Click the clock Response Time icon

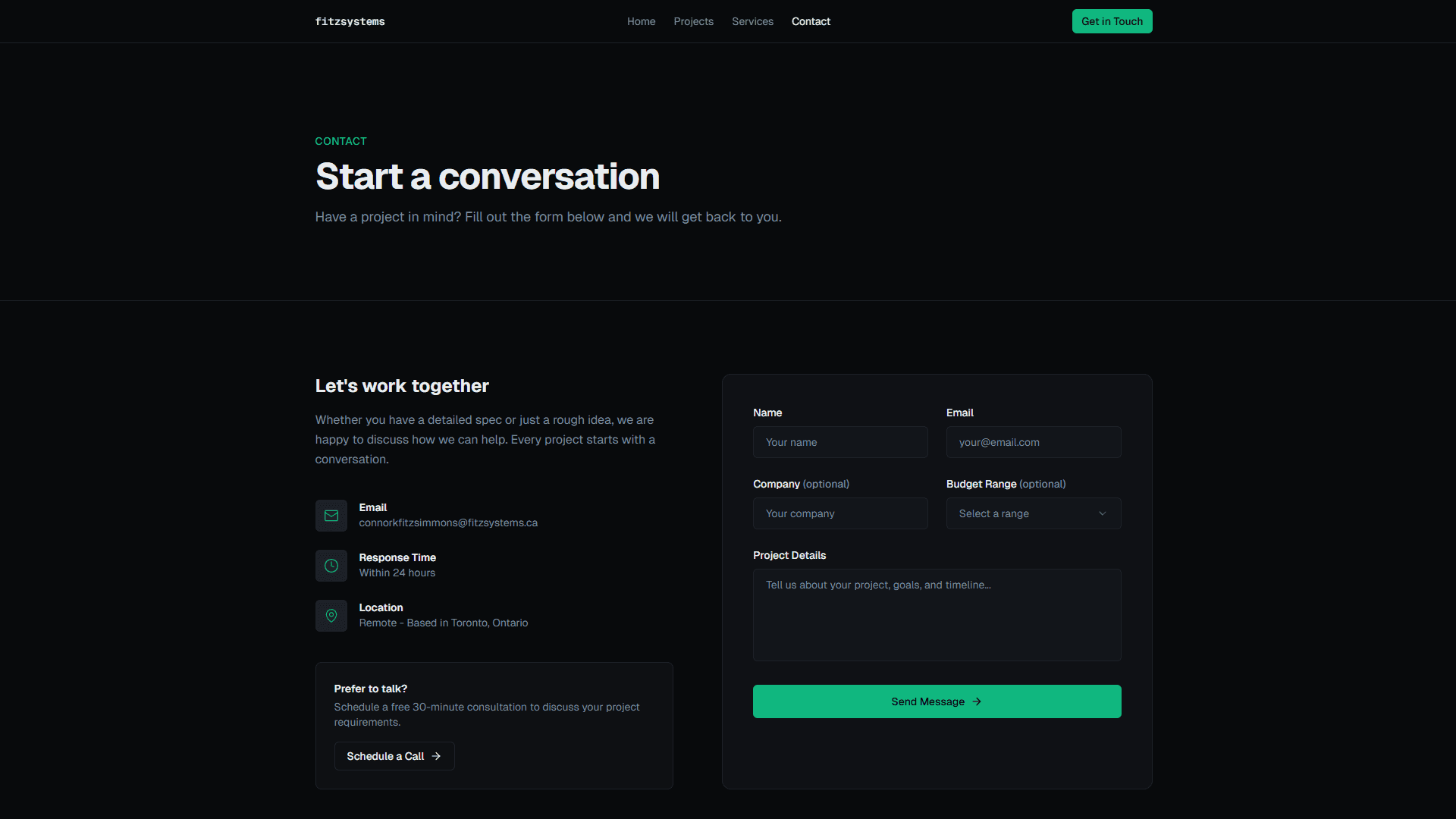pos(331,566)
